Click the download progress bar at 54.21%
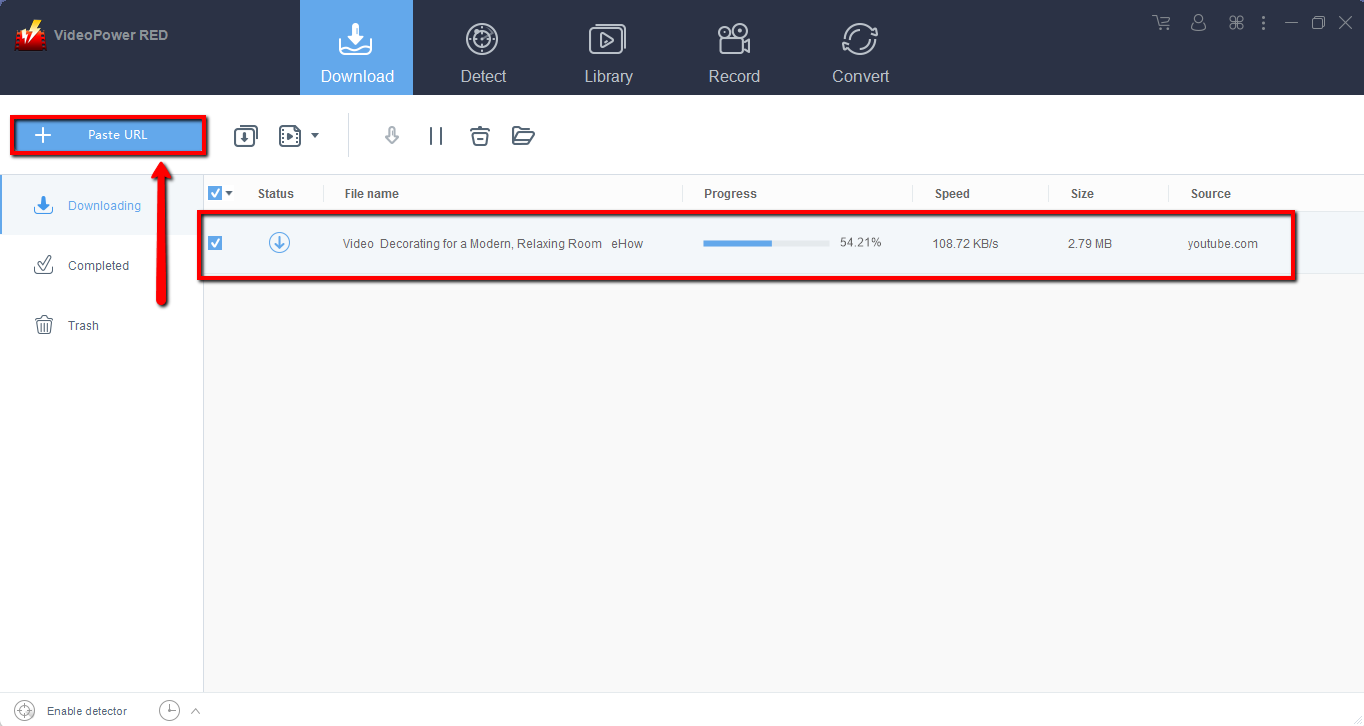This screenshot has height=726, width=1364. [x=765, y=242]
